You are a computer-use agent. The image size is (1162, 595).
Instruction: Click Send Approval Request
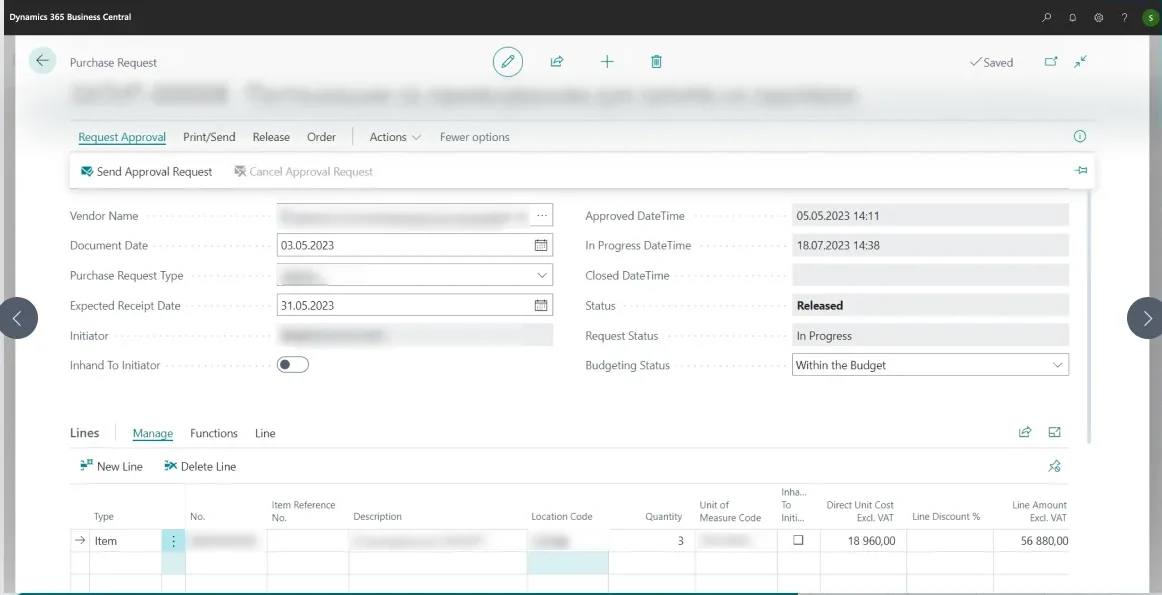147,172
